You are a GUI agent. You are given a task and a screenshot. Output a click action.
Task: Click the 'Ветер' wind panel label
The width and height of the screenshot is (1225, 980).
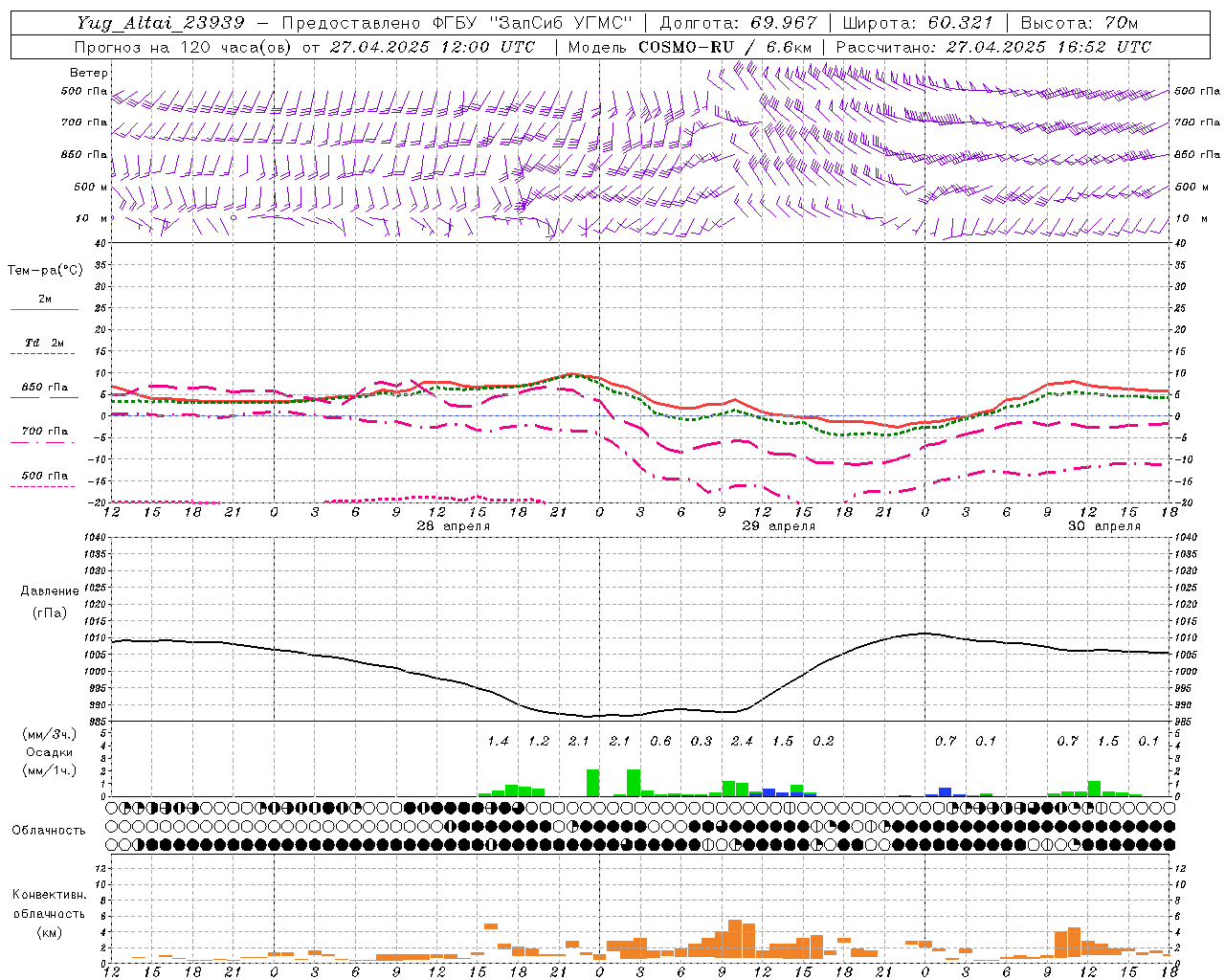click(88, 73)
